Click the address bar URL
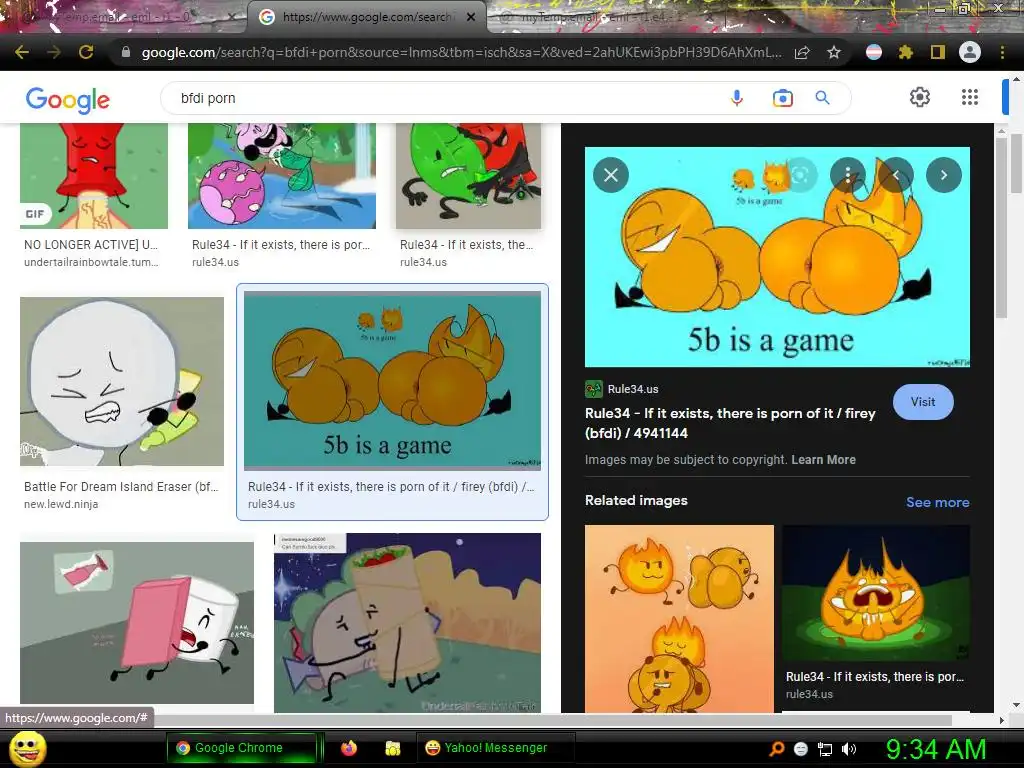The height and width of the screenshot is (768, 1024). 461,52
